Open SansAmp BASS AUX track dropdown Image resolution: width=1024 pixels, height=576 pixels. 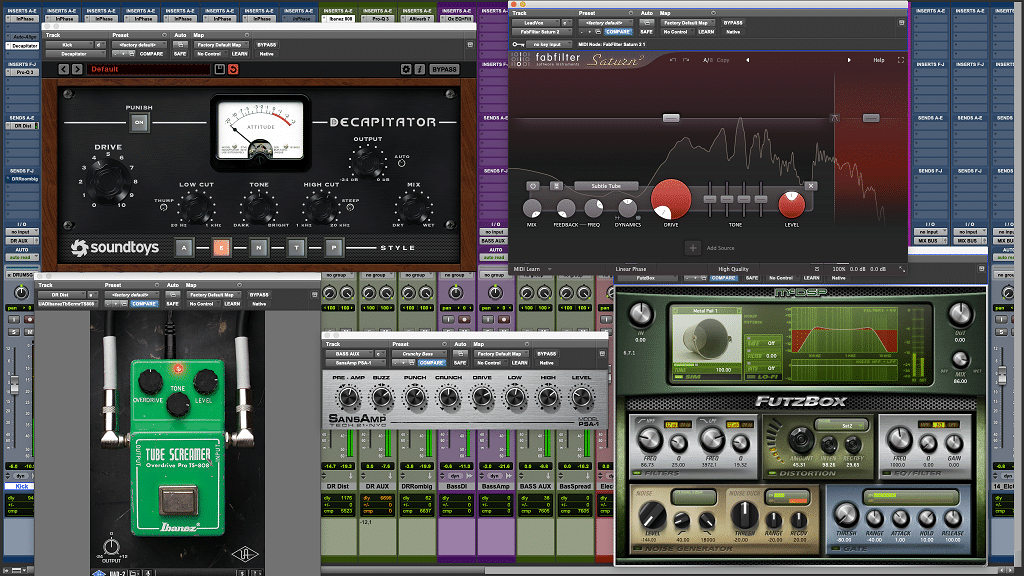tap(348, 354)
